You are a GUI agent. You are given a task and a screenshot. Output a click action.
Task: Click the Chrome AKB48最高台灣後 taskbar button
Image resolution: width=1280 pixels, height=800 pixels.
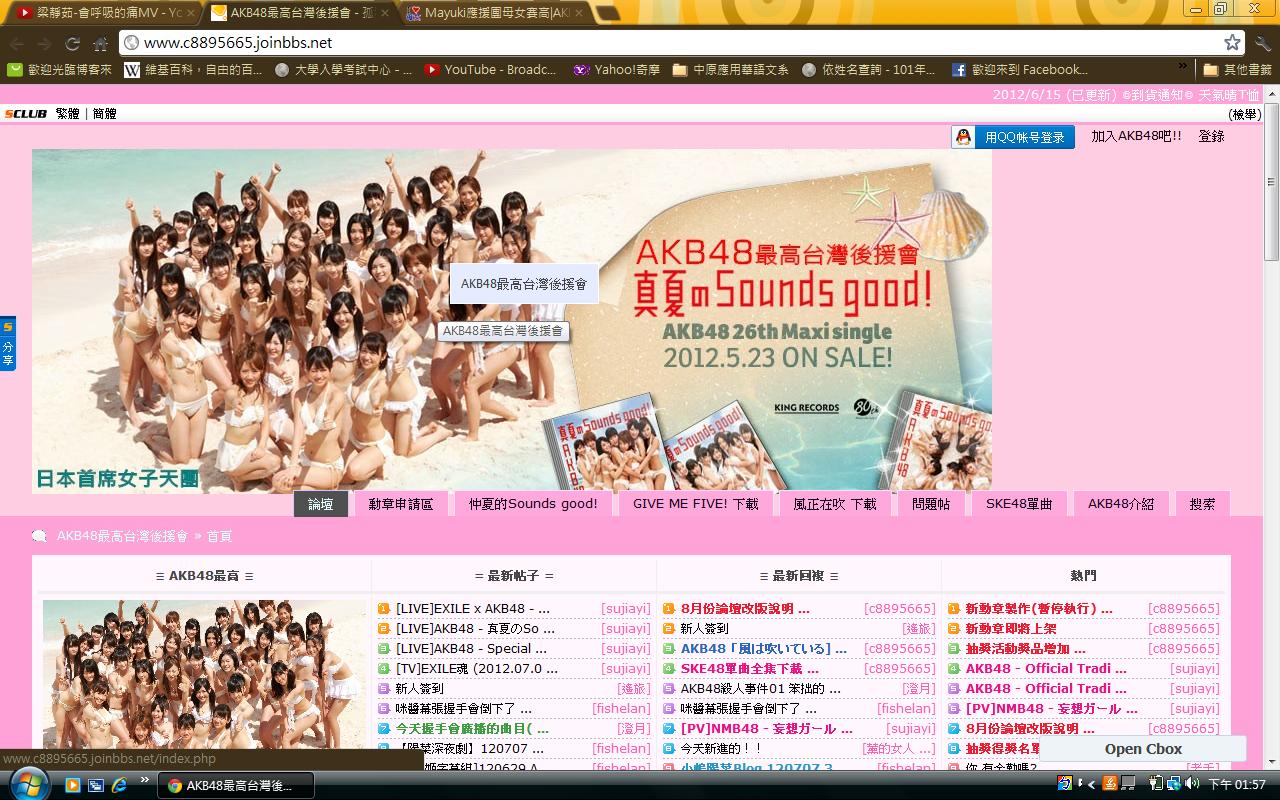pyautogui.click(x=236, y=786)
